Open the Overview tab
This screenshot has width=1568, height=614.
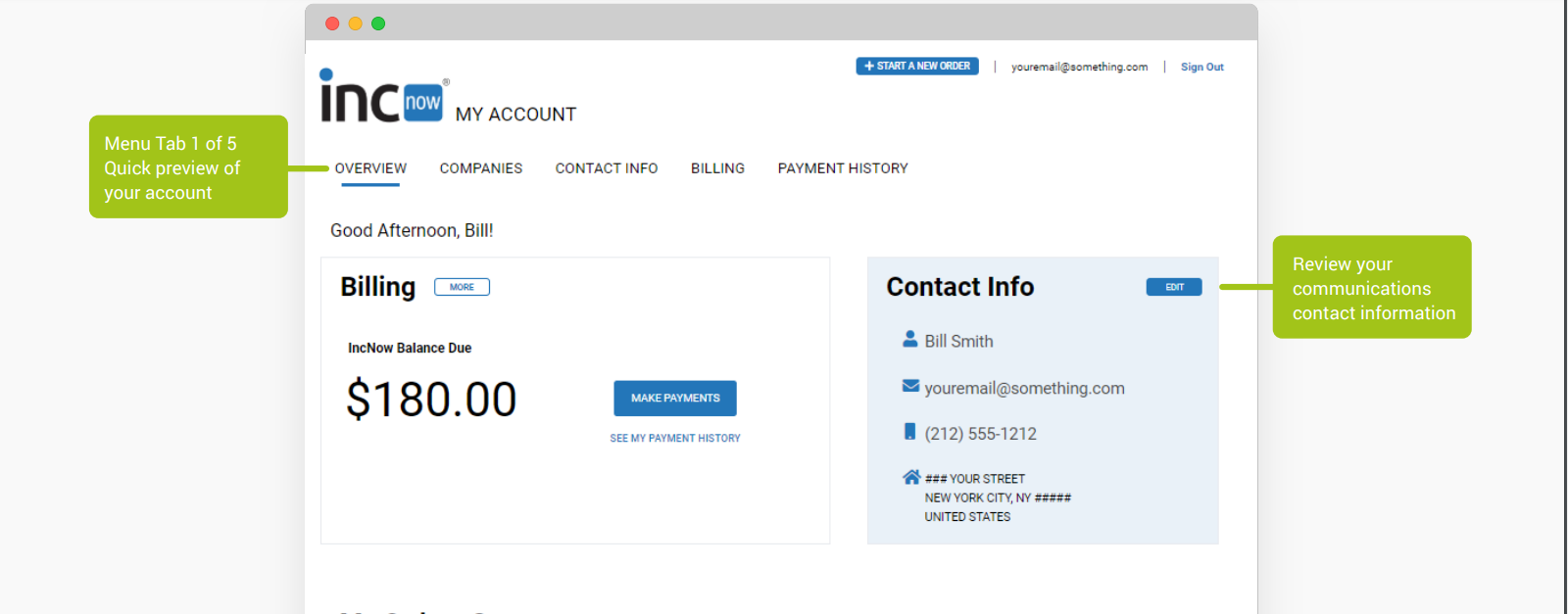click(x=370, y=168)
